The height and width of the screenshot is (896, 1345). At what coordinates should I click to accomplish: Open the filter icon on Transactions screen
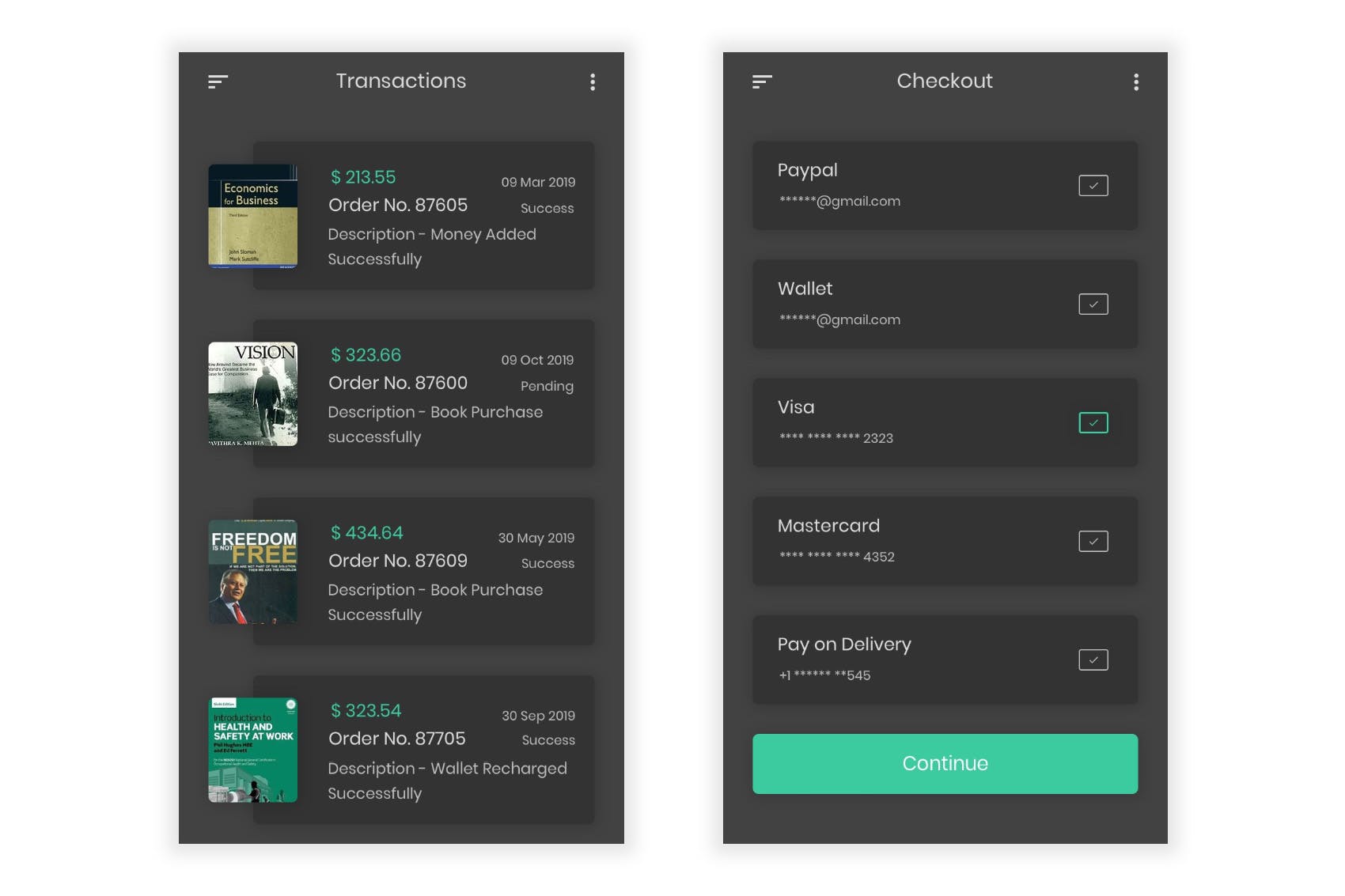coord(218,81)
